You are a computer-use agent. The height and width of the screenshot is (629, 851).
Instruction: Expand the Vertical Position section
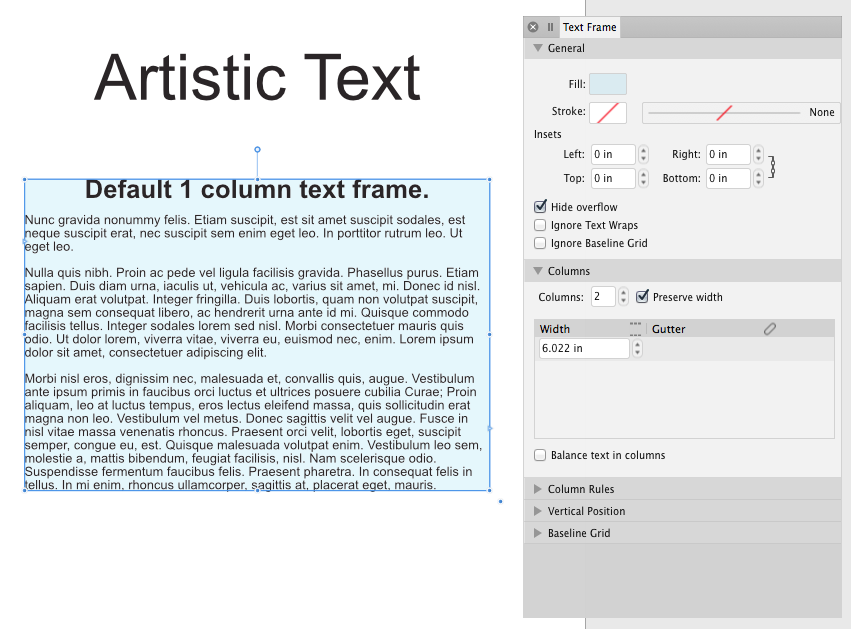(x=537, y=511)
